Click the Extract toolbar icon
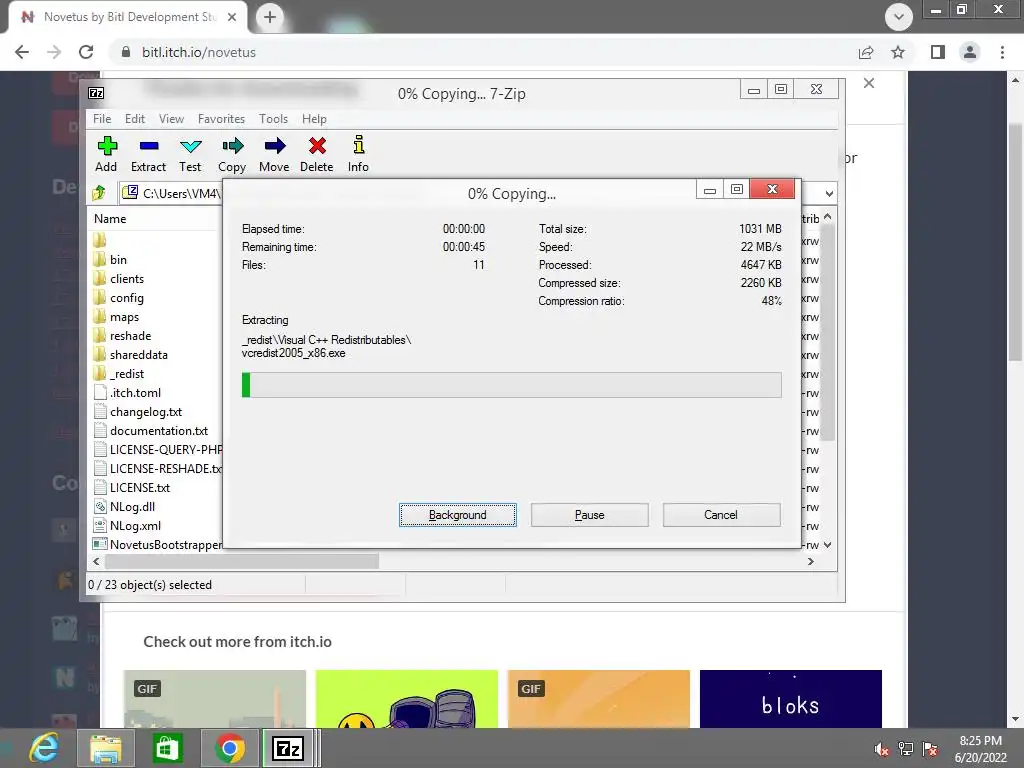1024x768 pixels. (x=148, y=155)
